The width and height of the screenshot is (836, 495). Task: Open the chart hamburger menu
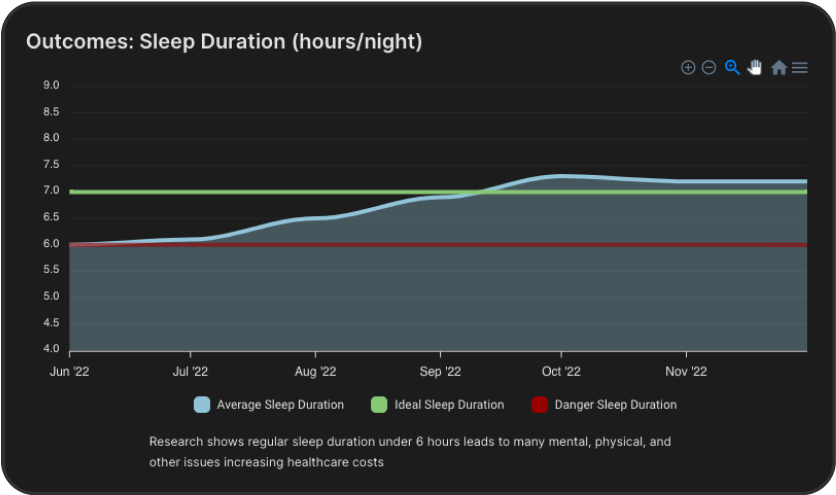(800, 68)
